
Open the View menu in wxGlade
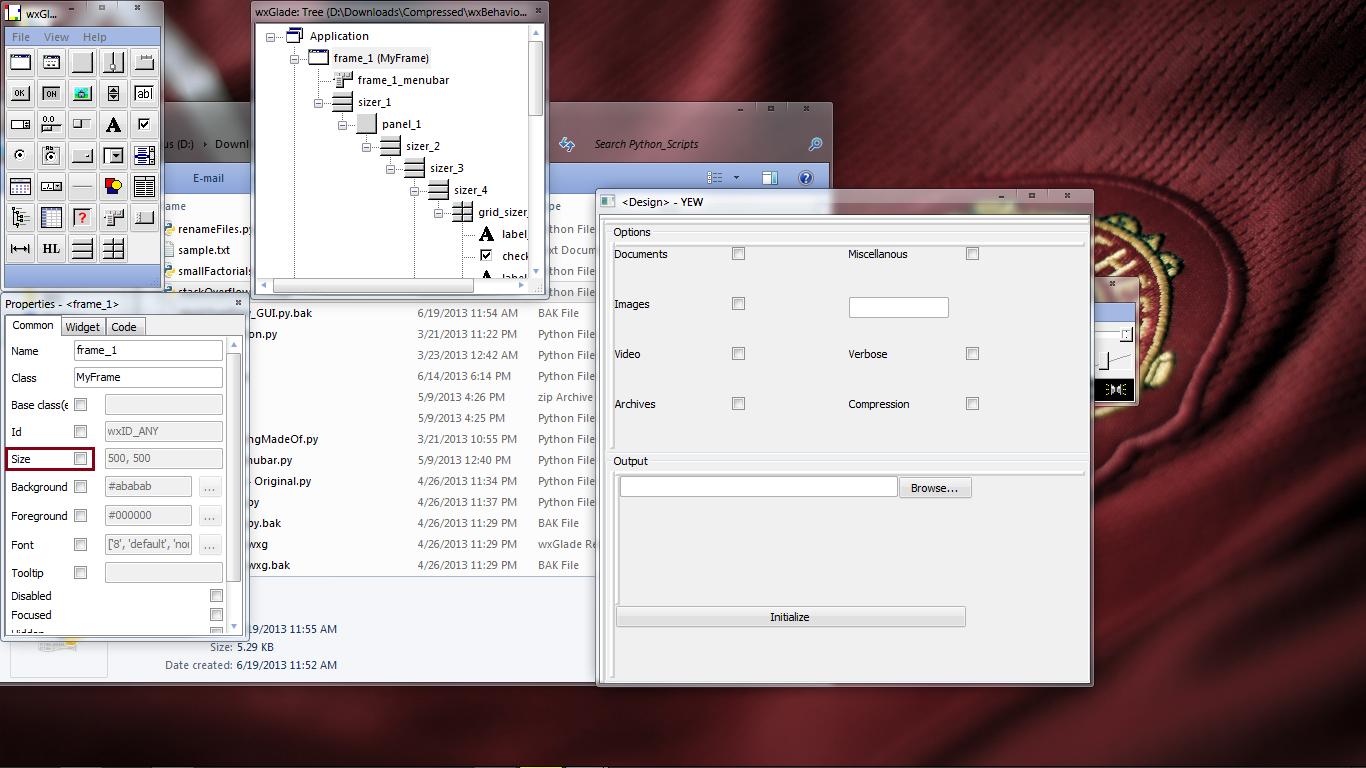56,37
